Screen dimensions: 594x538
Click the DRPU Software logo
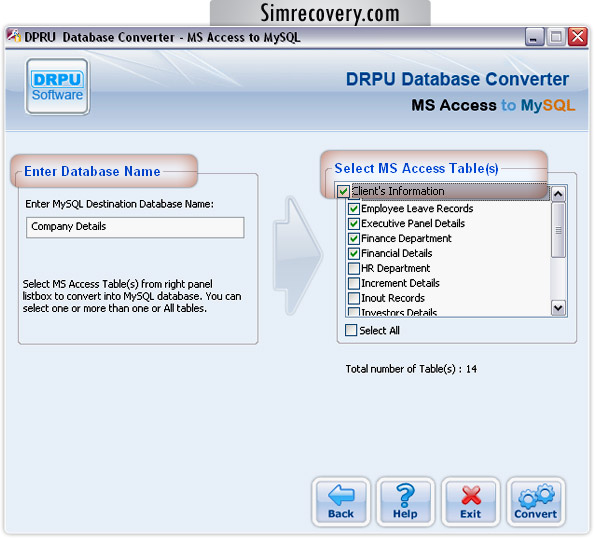pyautogui.click(x=57, y=86)
